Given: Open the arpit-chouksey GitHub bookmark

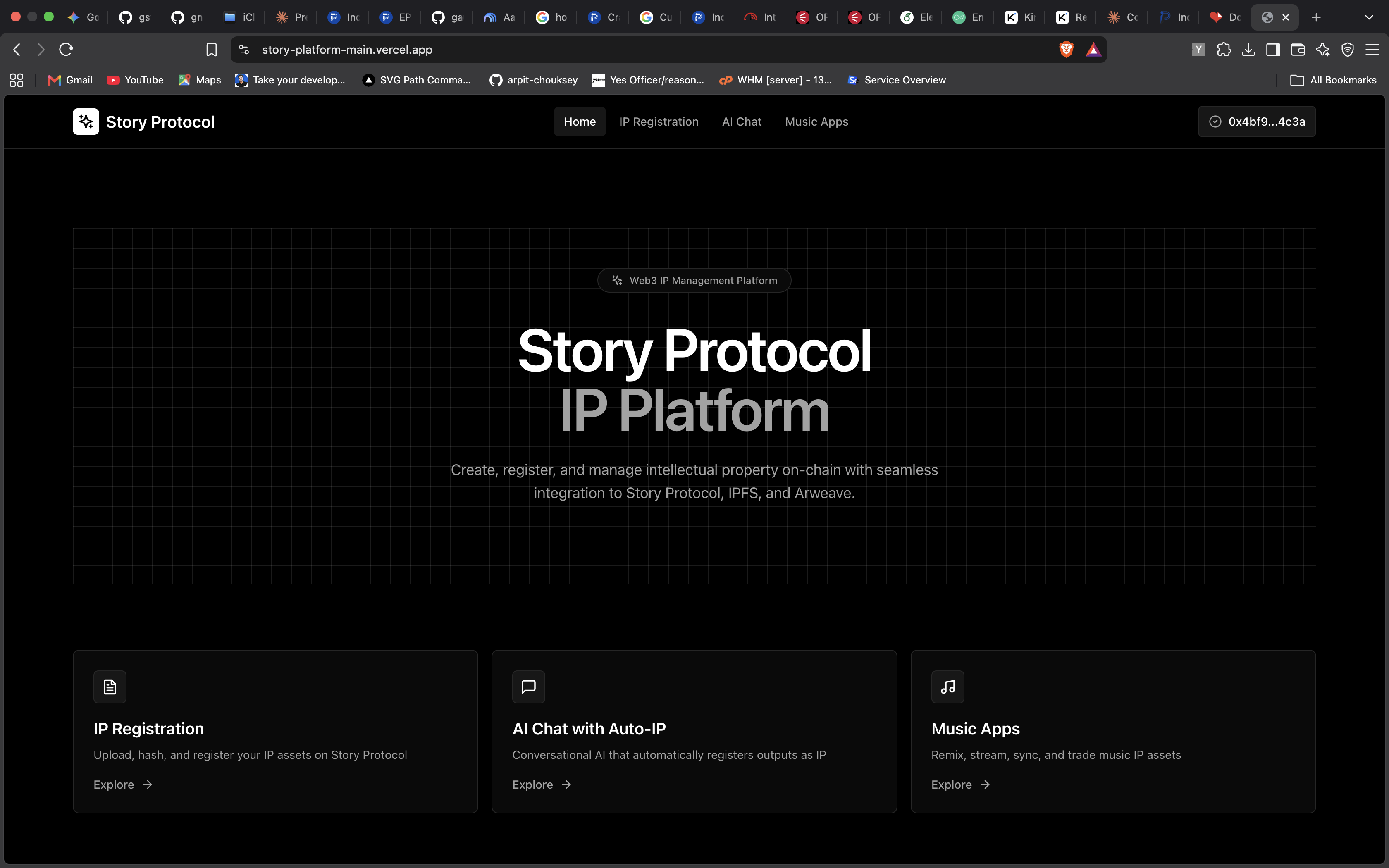Looking at the screenshot, I should pos(534,80).
